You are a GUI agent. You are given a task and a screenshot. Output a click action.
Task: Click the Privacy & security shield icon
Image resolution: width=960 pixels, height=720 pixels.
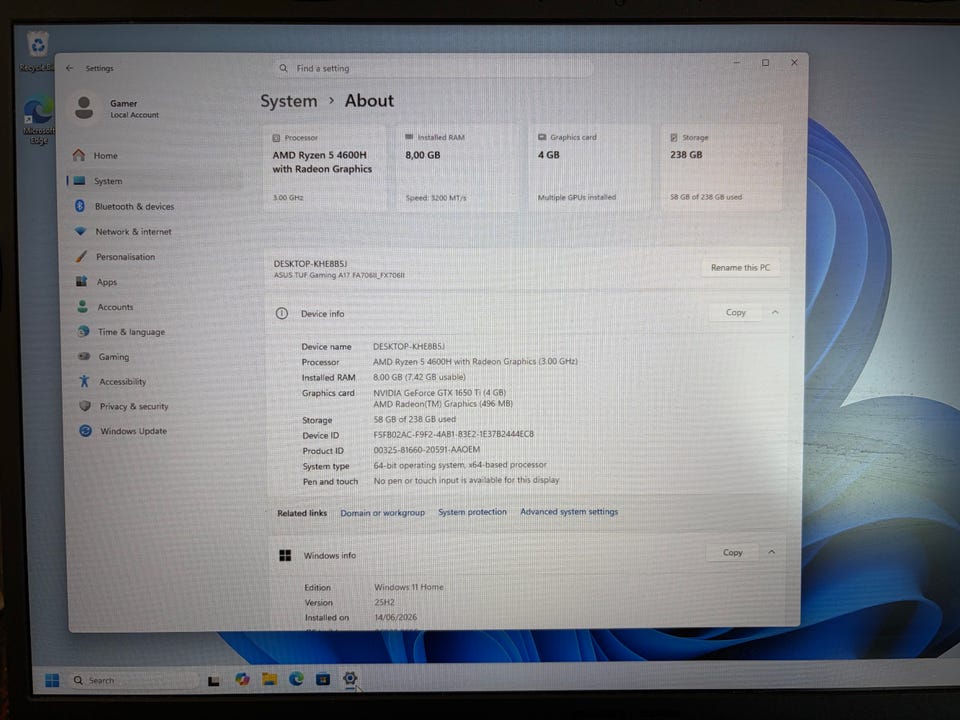85,406
